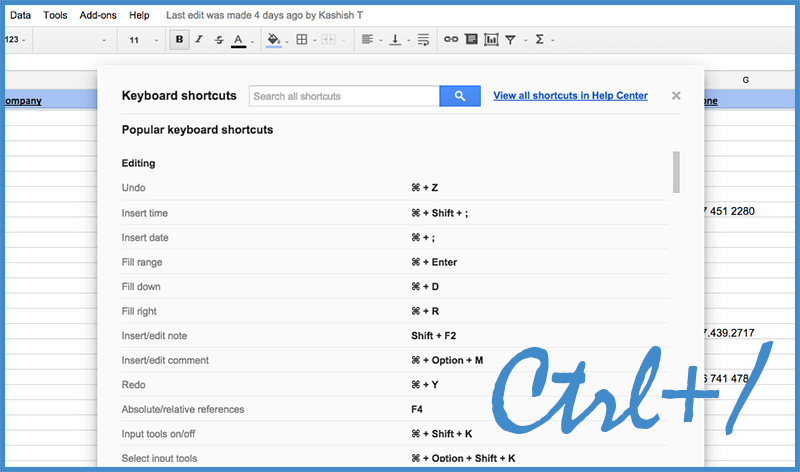Viewport: 800px width, 472px height.
Task: Click Absolute/relative references row
Action: 395,409
